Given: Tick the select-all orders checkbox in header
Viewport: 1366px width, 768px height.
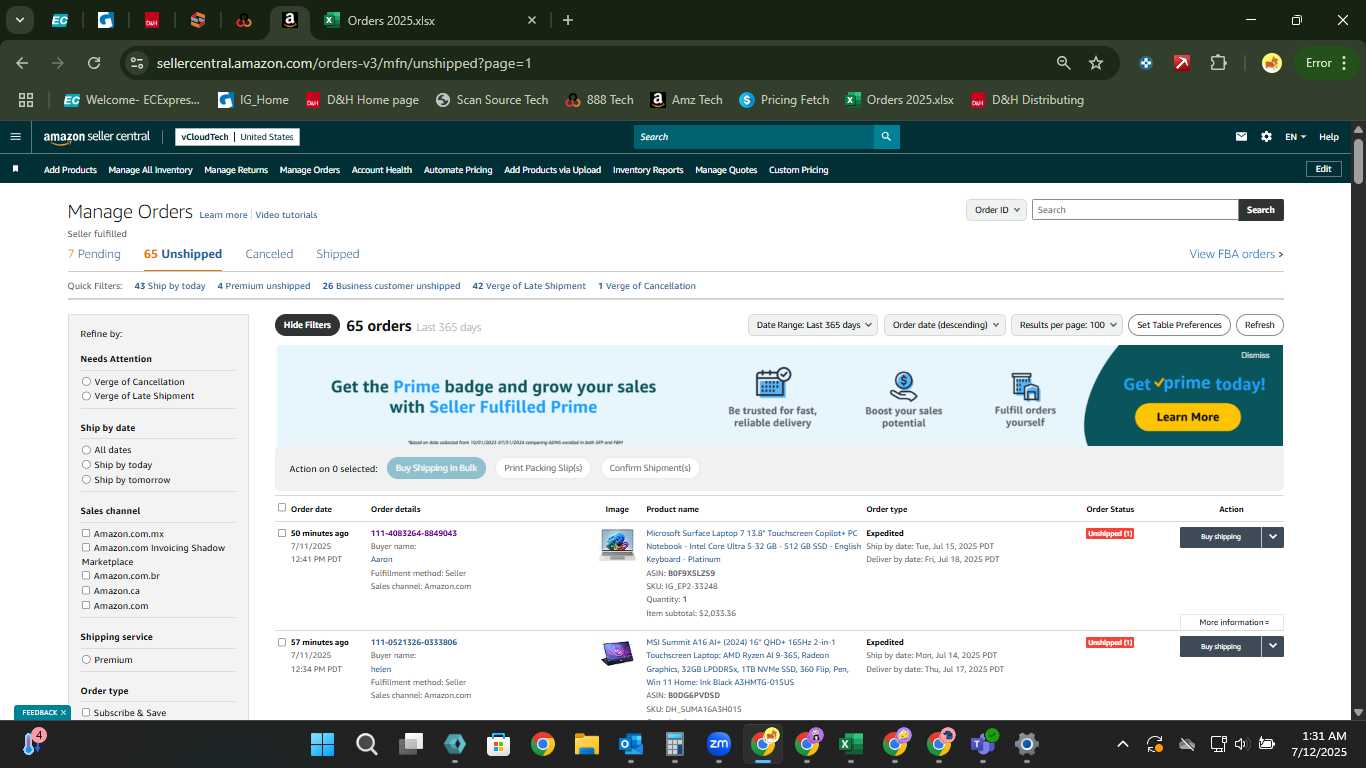Looking at the screenshot, I should pyautogui.click(x=282, y=508).
